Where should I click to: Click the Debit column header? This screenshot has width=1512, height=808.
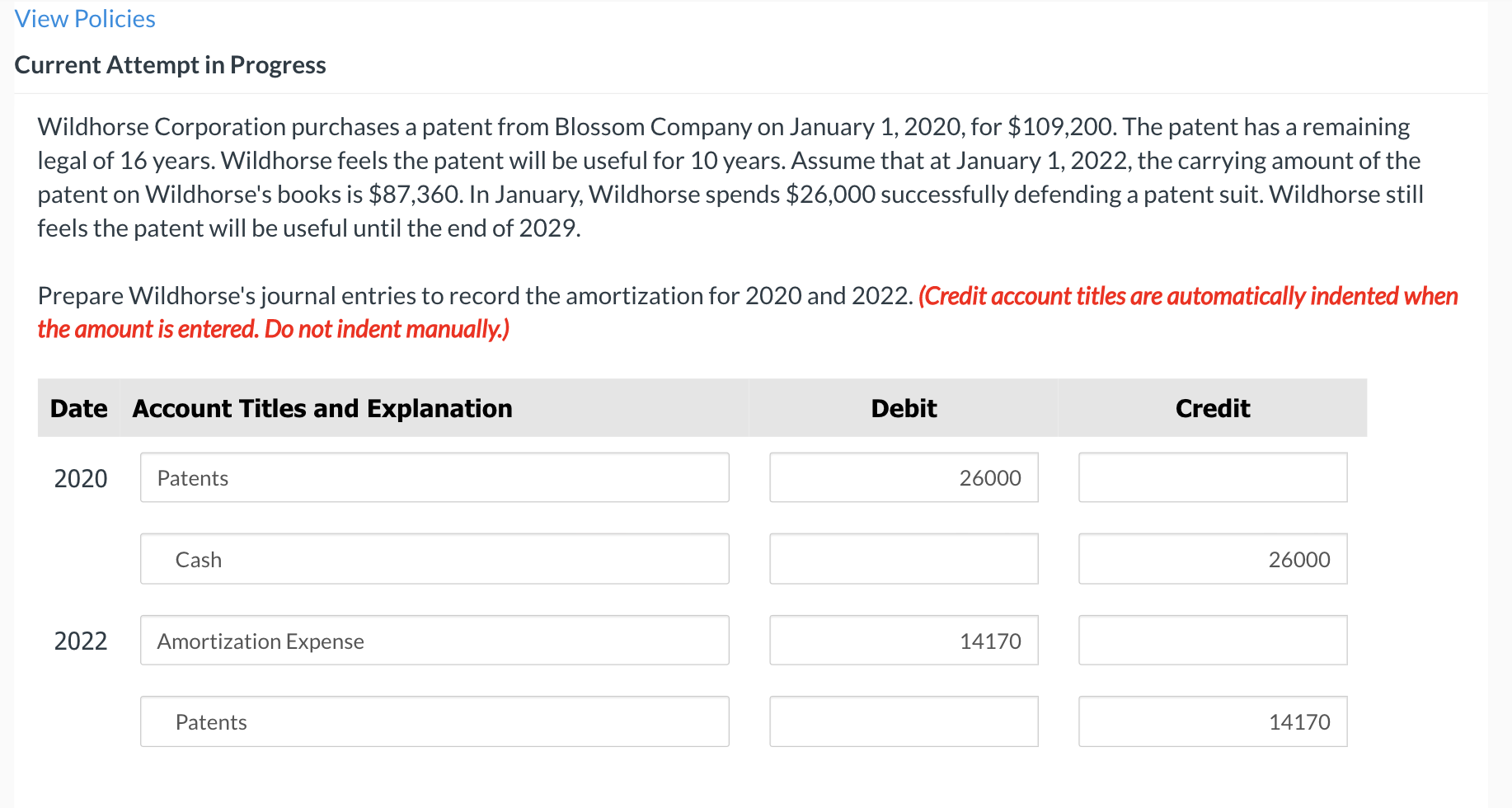tap(903, 407)
